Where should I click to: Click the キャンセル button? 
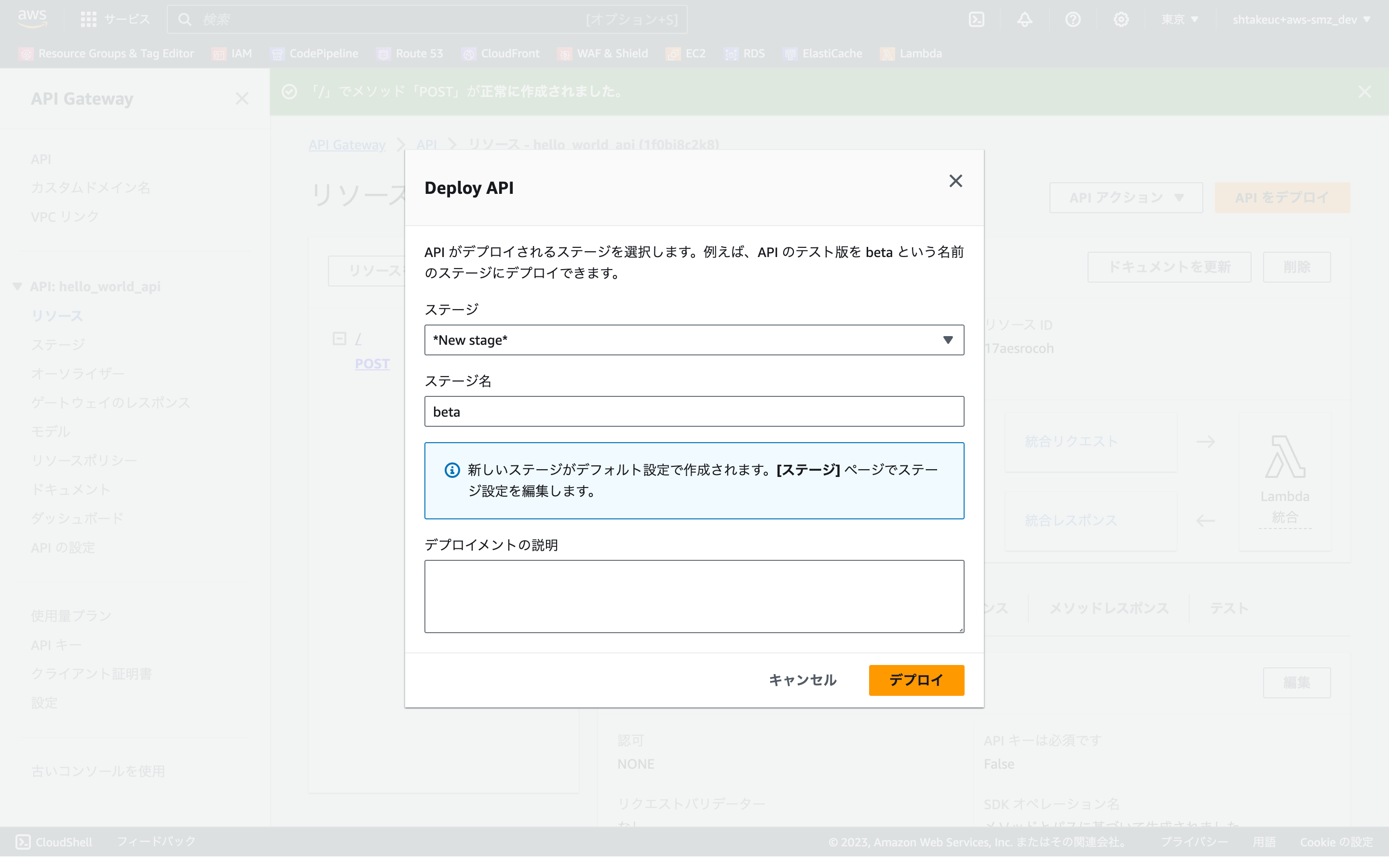tap(803, 680)
